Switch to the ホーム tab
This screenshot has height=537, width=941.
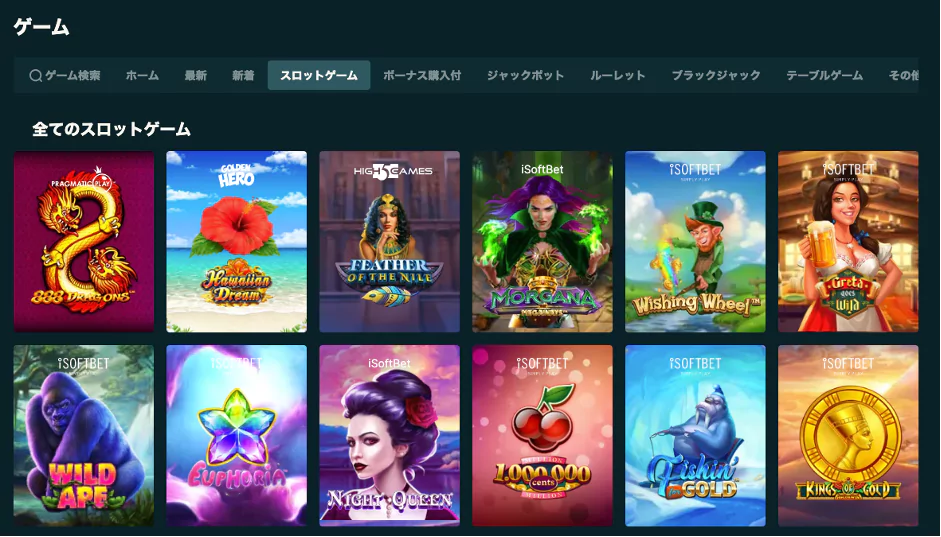(142, 76)
